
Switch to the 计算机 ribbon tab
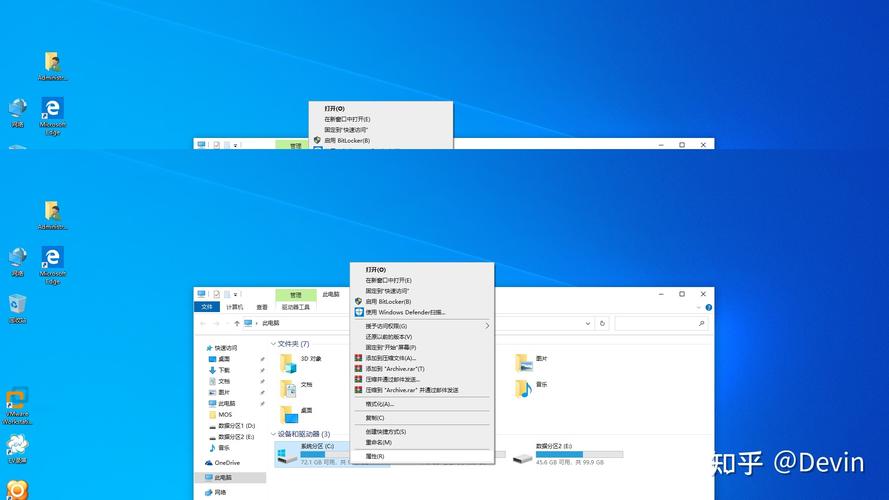pos(234,307)
